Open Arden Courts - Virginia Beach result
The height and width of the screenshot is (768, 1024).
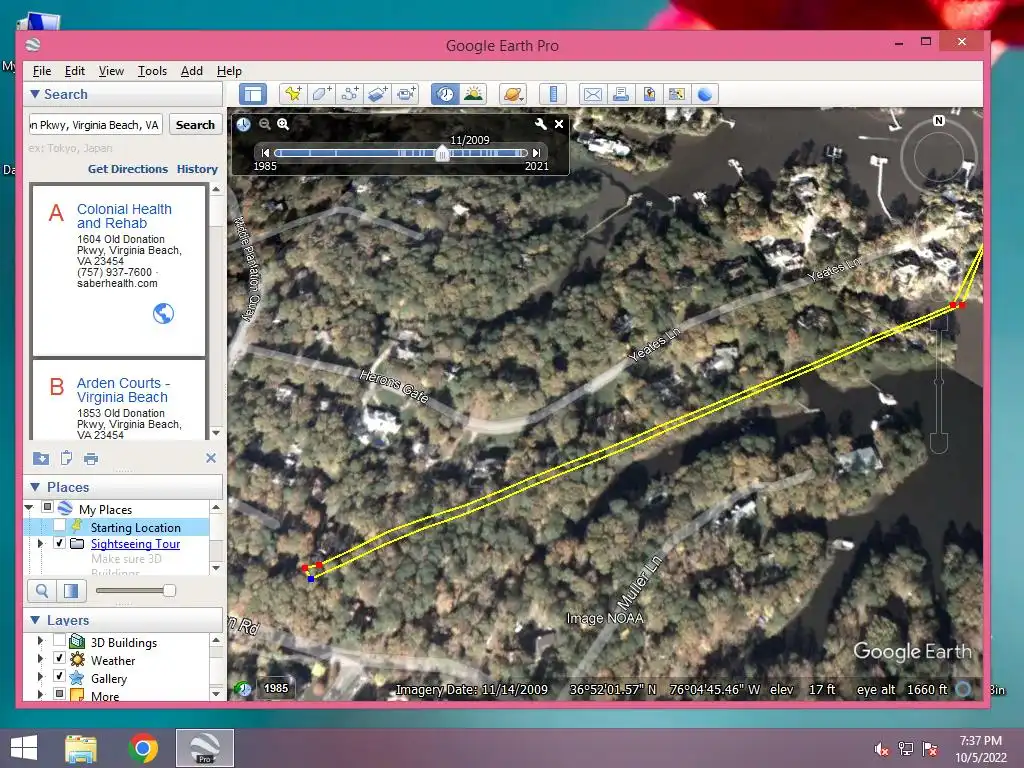click(123, 390)
